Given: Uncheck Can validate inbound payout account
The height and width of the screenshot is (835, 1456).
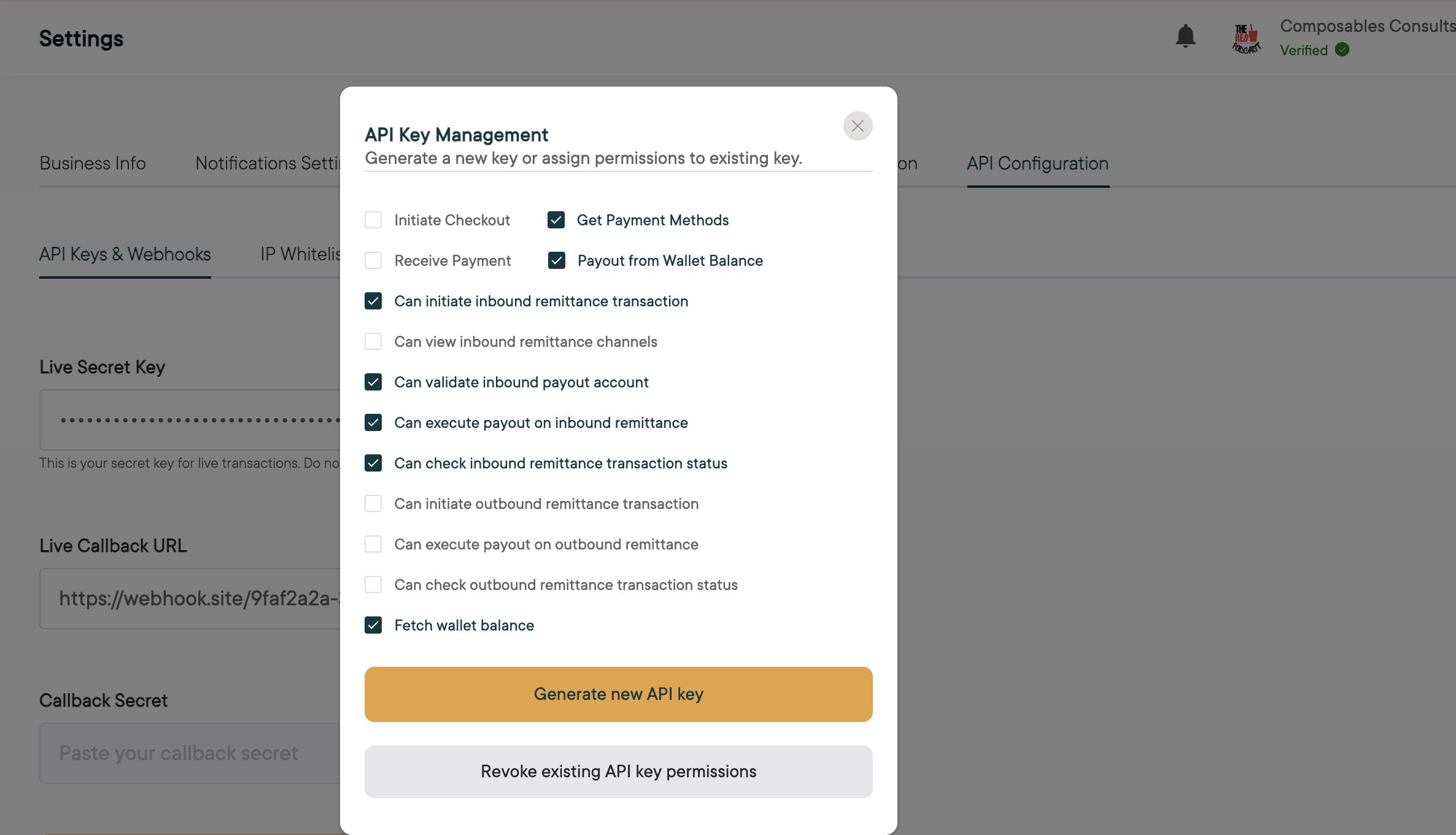Looking at the screenshot, I should [x=373, y=382].
